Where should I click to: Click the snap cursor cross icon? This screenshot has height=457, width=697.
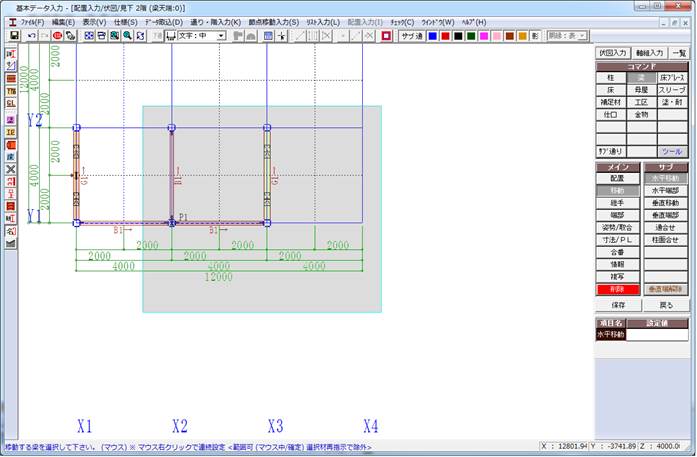click(x=281, y=36)
